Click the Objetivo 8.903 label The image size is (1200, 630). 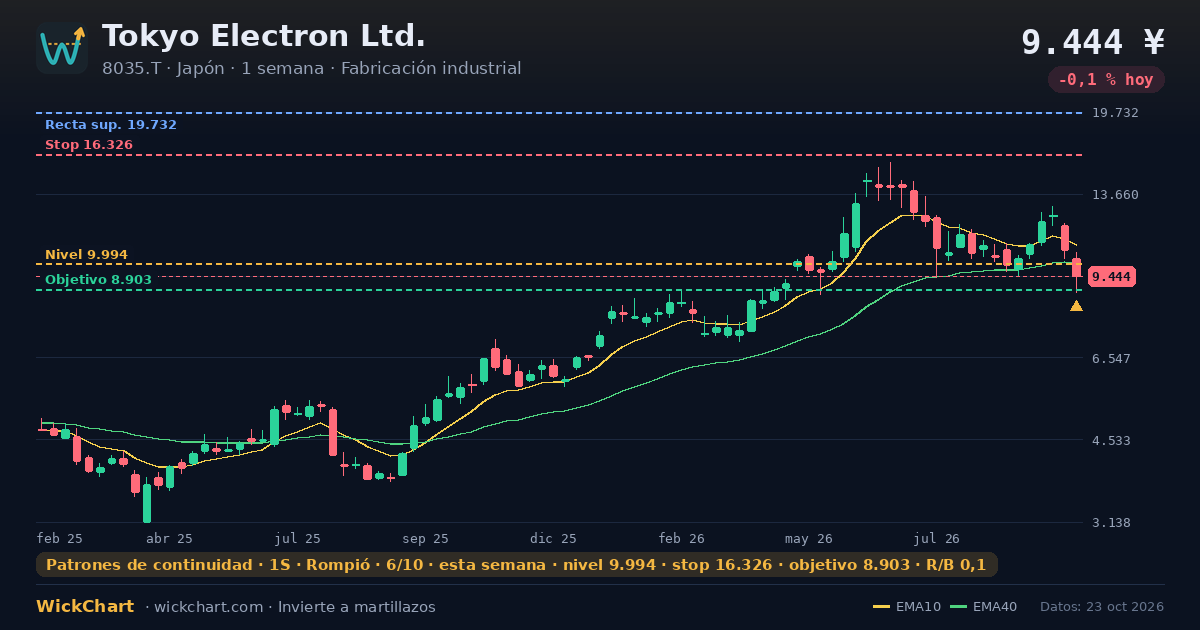pos(98,280)
